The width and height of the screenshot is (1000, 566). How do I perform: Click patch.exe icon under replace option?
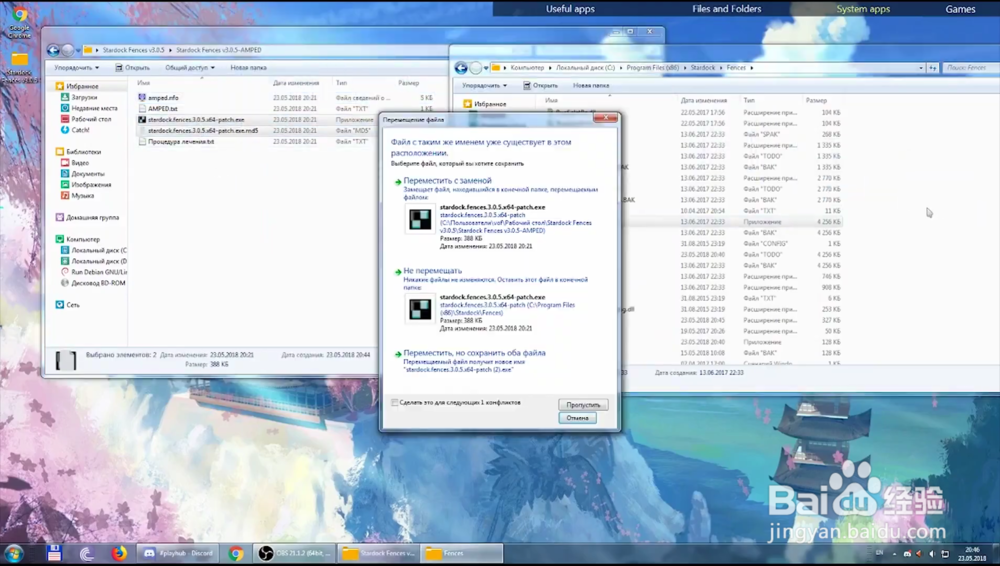420,220
